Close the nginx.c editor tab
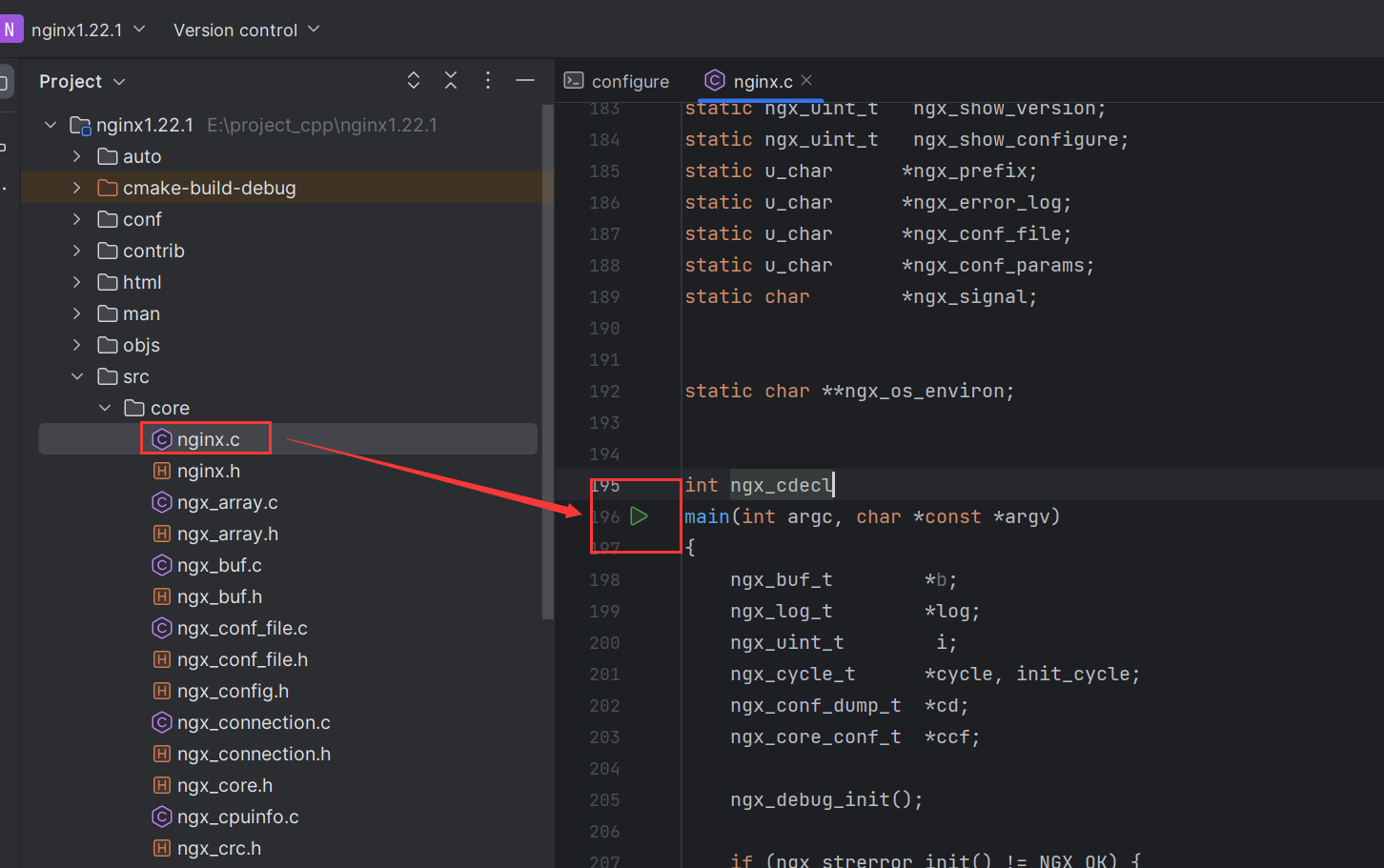Viewport: 1384px width, 868px height. [x=807, y=80]
